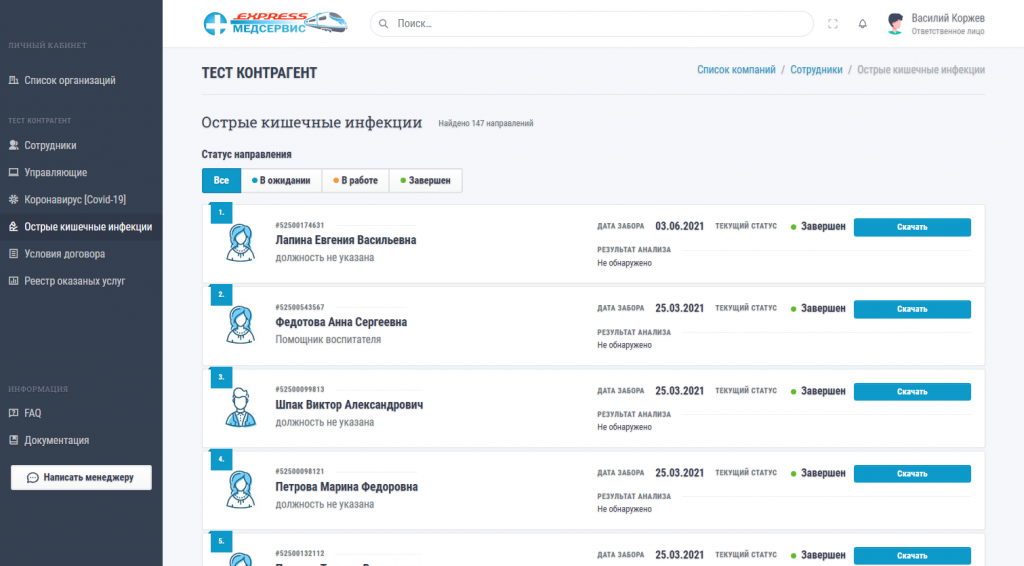Open 'Сотрудники' in the sidebar
The width and height of the screenshot is (1024, 566).
(x=50, y=145)
